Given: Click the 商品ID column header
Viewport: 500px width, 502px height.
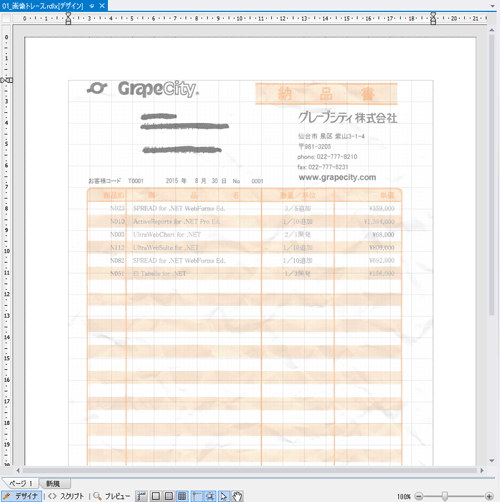Looking at the screenshot, I should 114,195.
